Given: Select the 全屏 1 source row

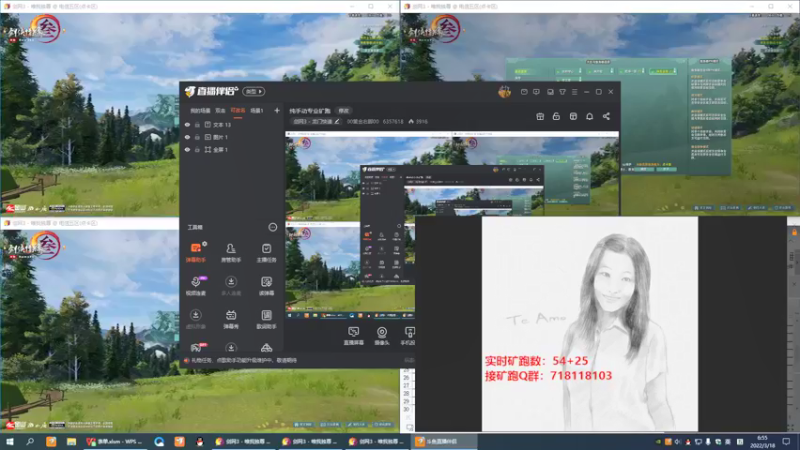Looking at the screenshot, I should [x=232, y=149].
